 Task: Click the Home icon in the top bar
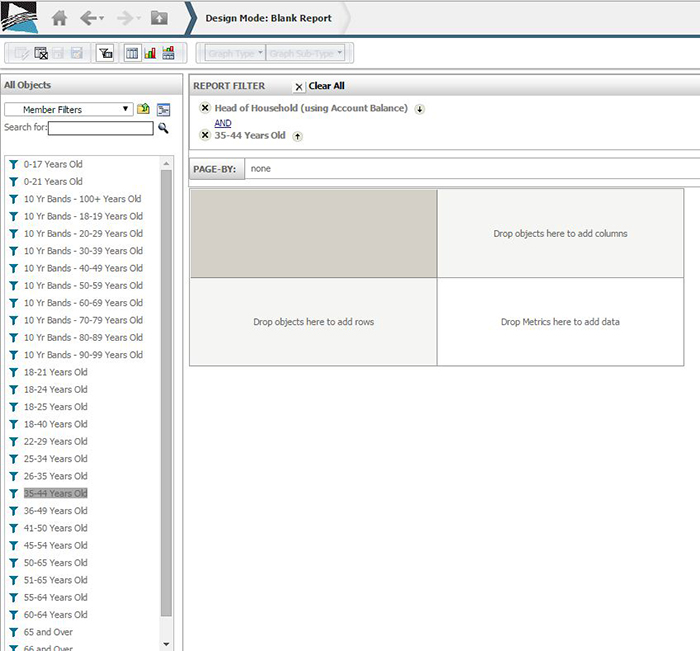point(60,18)
